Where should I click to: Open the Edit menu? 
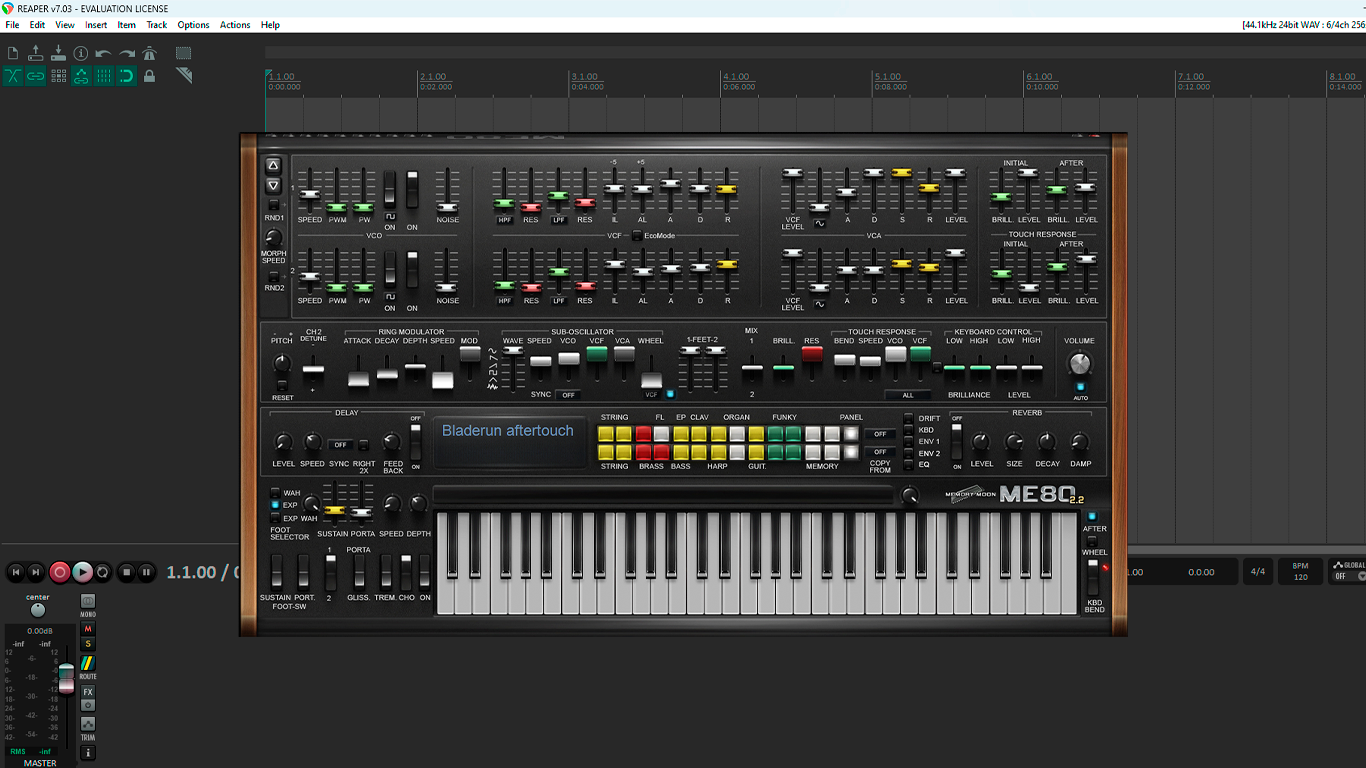tap(37, 25)
